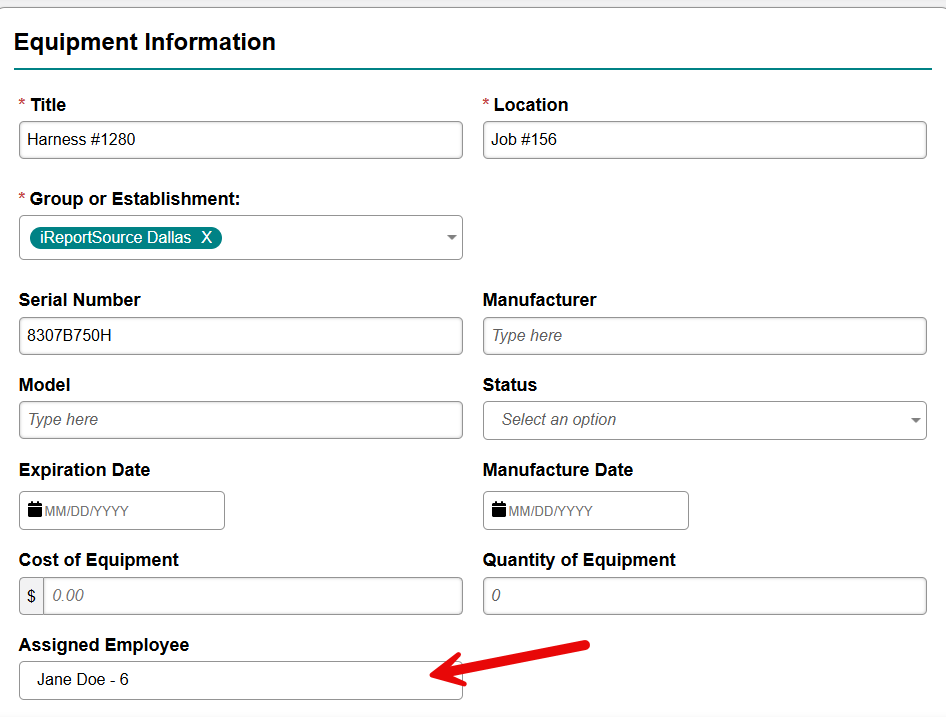Open the Manufacture Date calendar icon
Screen dimensions: 946x717
(499, 510)
